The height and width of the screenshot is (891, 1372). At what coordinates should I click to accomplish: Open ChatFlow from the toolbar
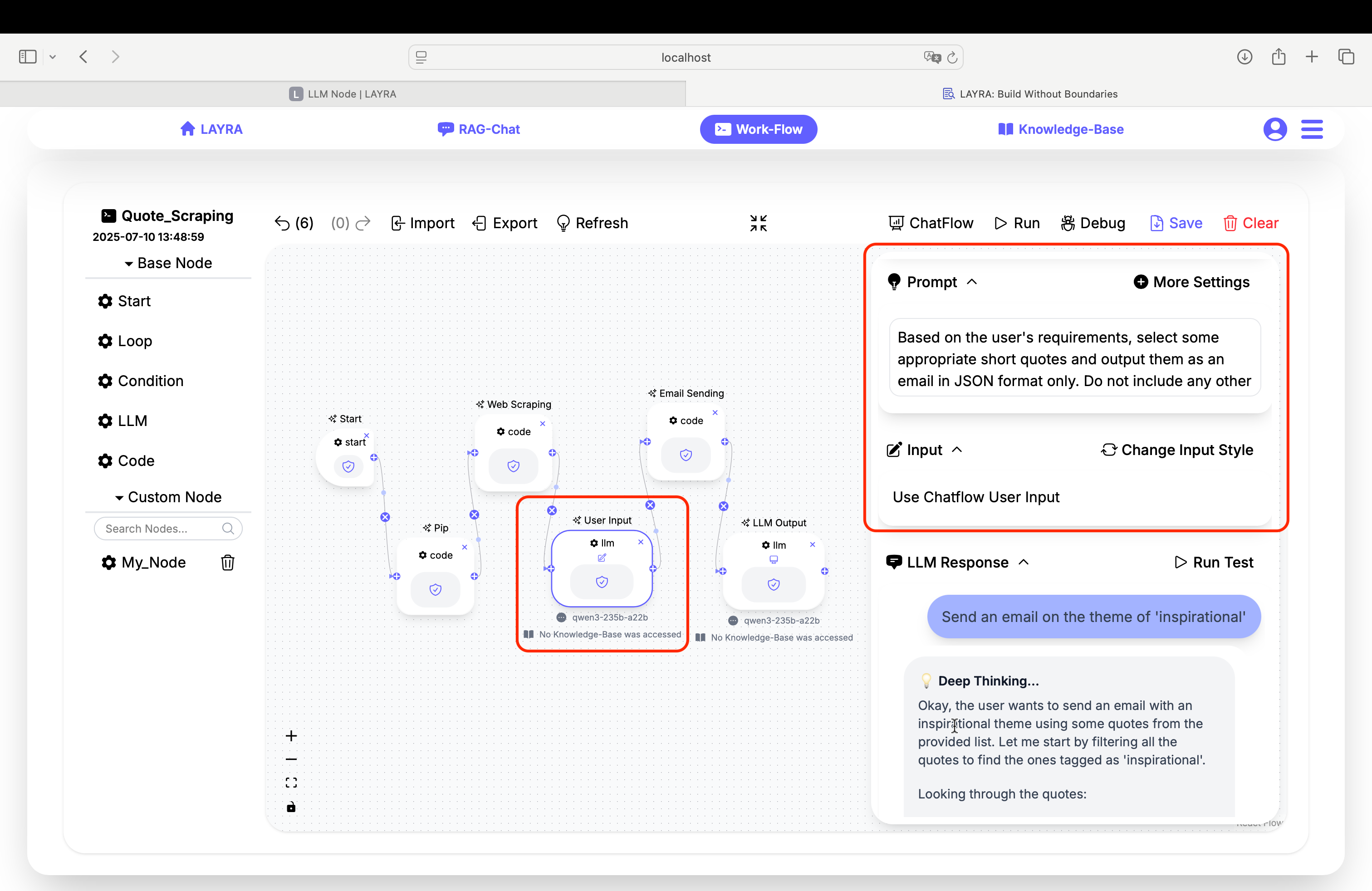(x=931, y=223)
